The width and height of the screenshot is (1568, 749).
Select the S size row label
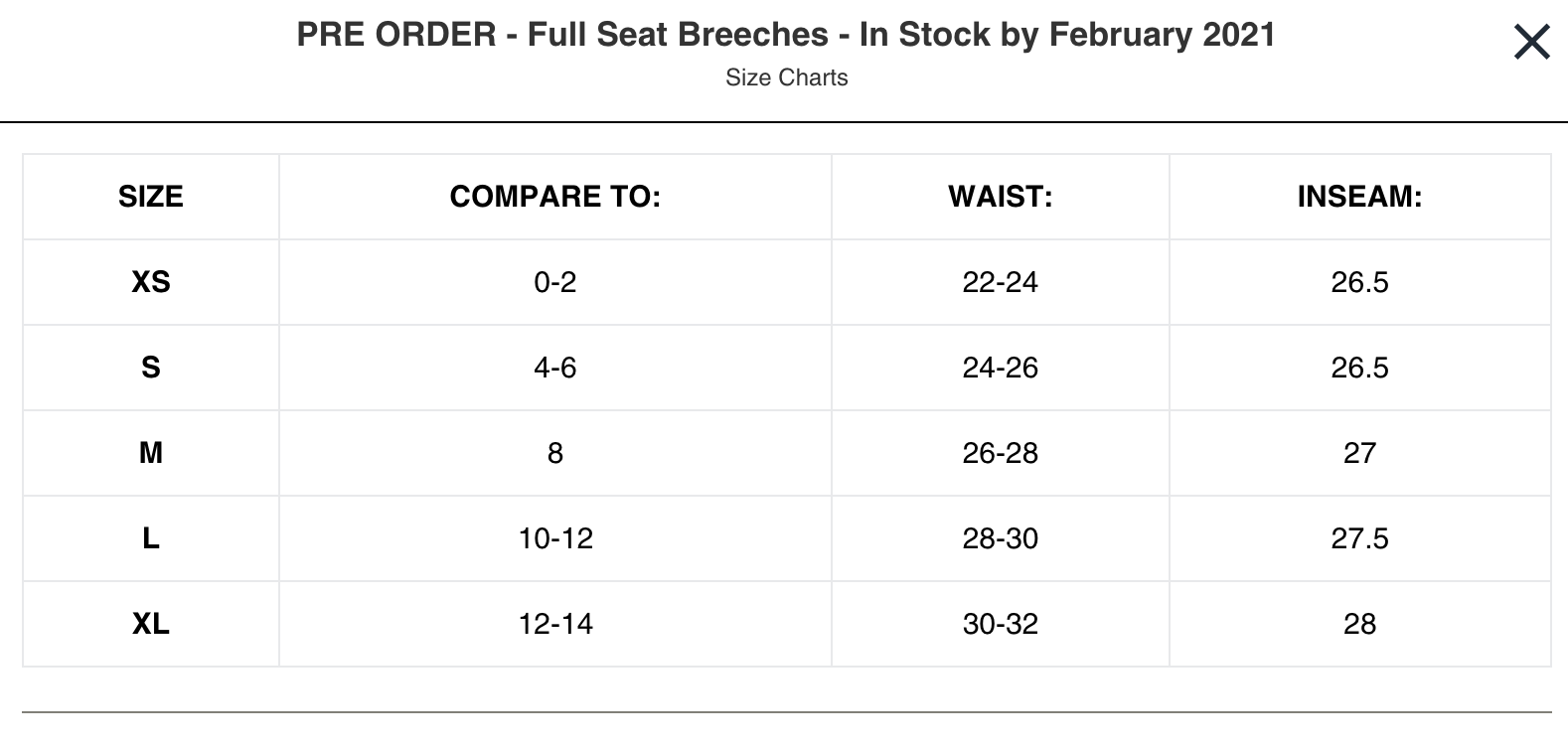pyautogui.click(x=151, y=368)
